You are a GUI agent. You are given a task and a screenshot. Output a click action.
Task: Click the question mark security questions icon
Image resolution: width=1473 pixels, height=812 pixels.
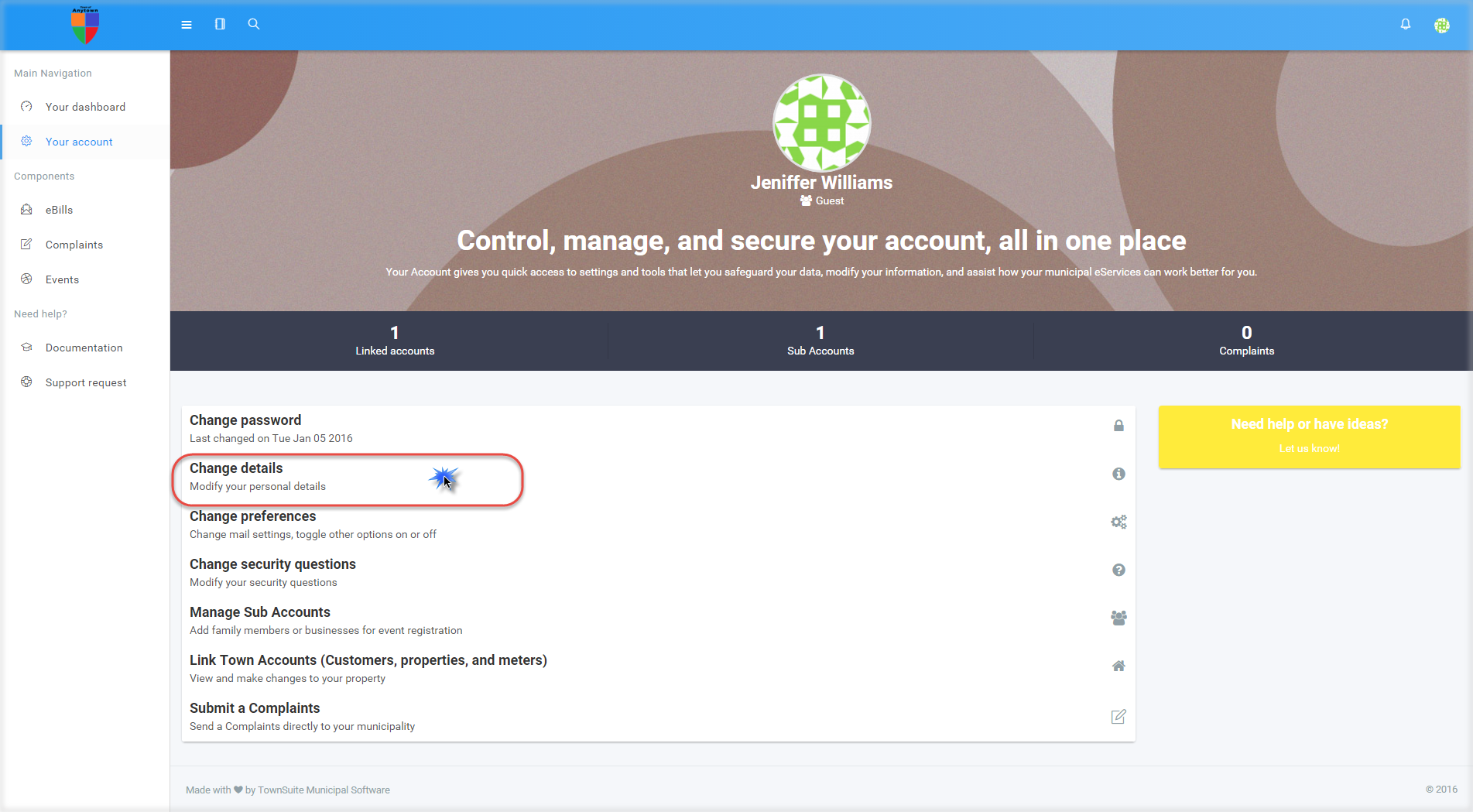[1118, 570]
